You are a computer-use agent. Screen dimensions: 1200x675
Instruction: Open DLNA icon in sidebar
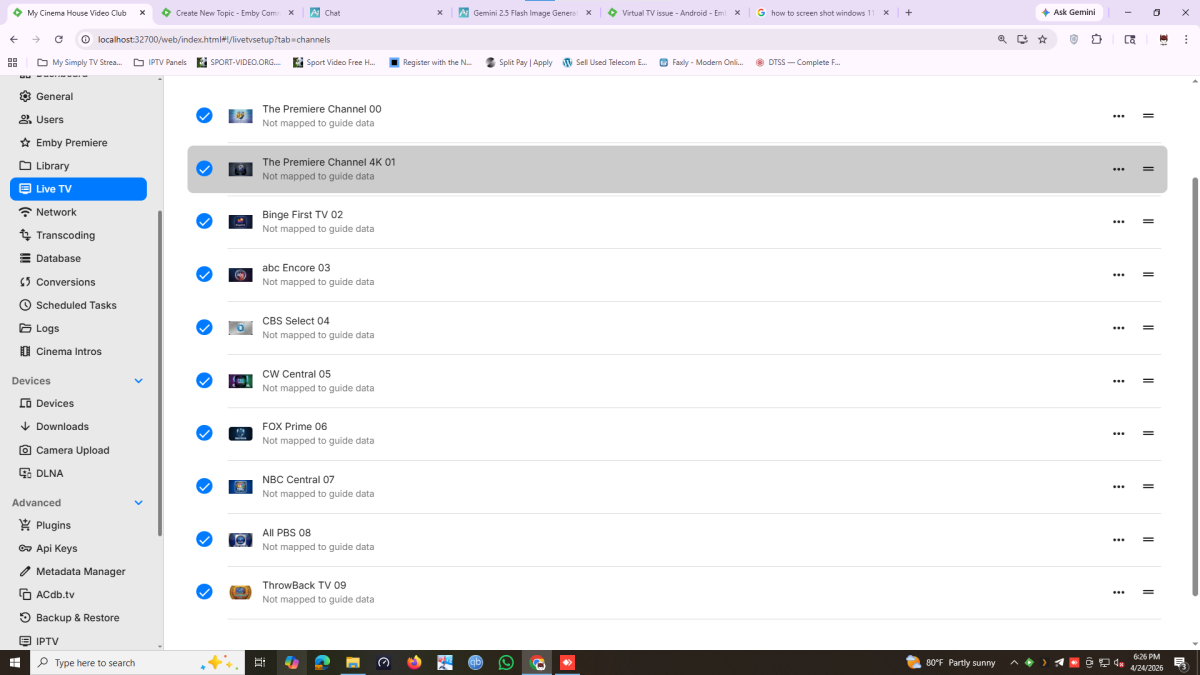click(26, 473)
